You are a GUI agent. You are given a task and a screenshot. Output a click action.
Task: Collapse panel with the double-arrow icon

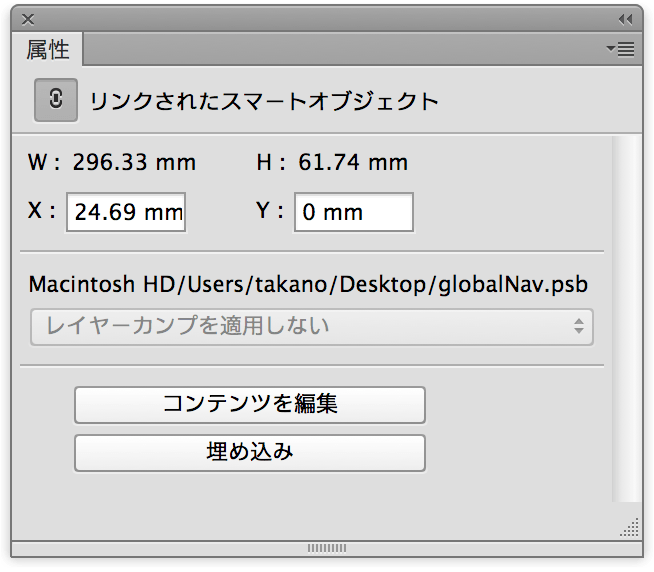click(625, 19)
